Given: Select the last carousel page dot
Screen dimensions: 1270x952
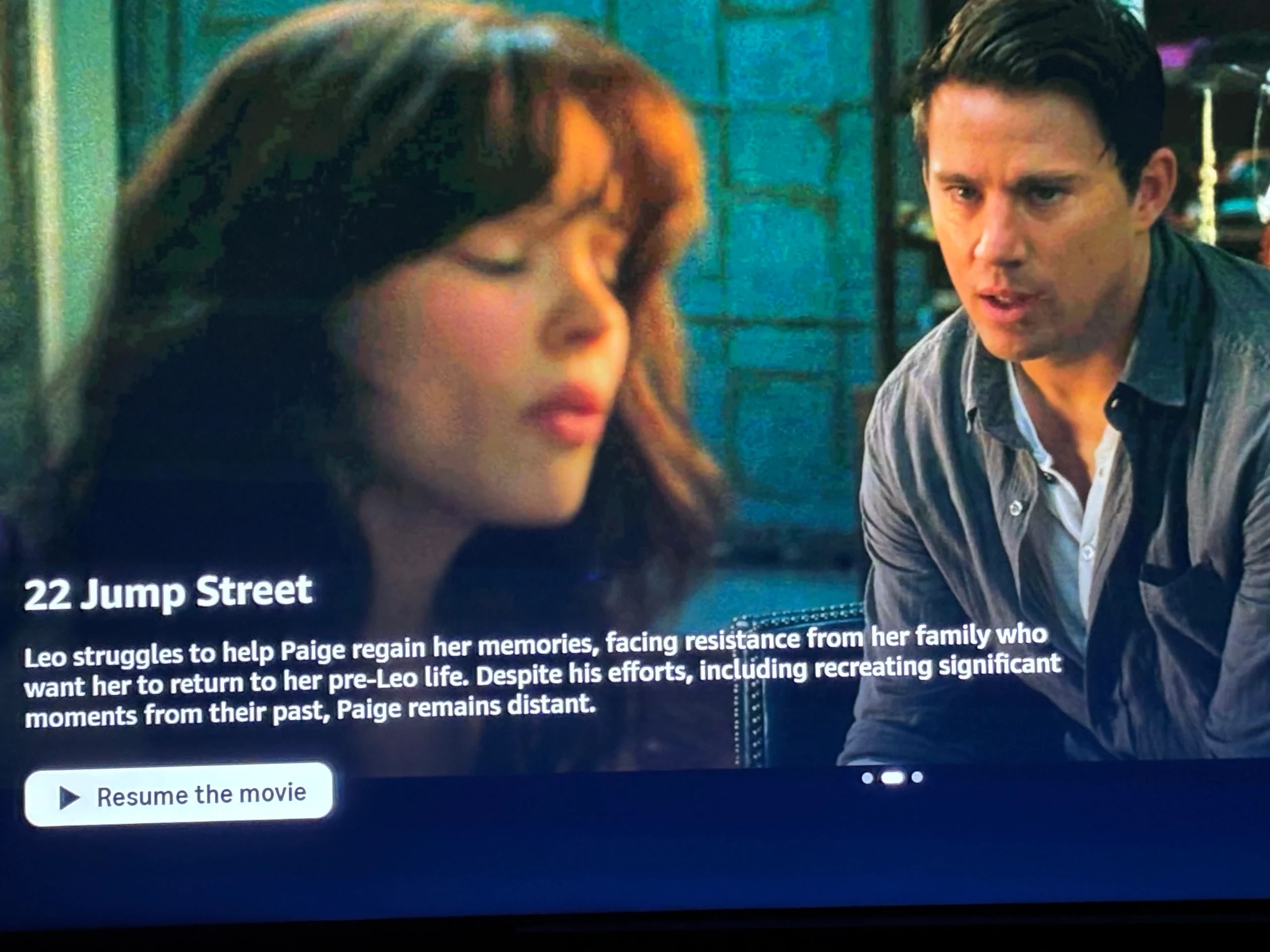Looking at the screenshot, I should click(x=918, y=777).
